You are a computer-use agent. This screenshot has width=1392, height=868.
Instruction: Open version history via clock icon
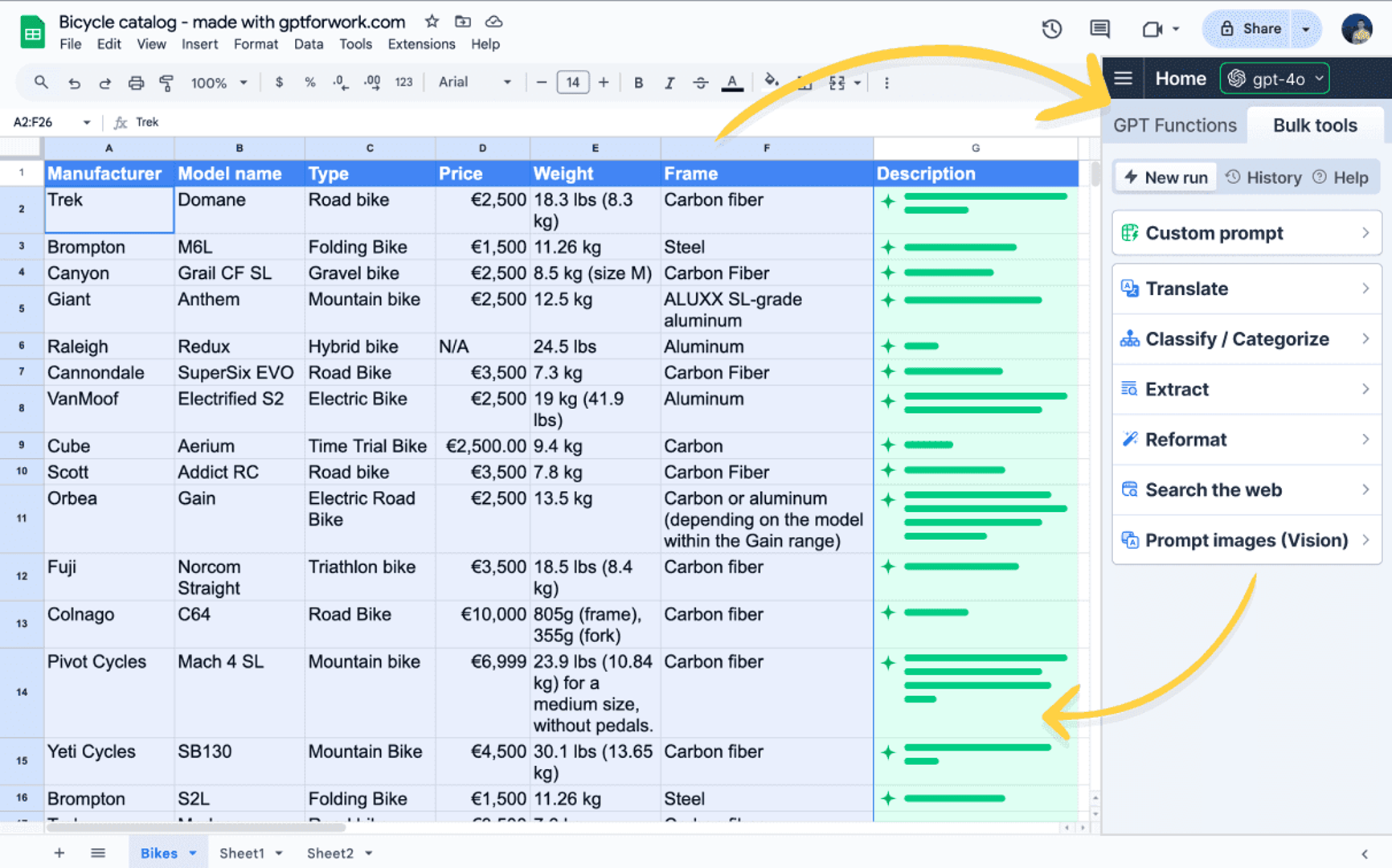coord(1051,29)
